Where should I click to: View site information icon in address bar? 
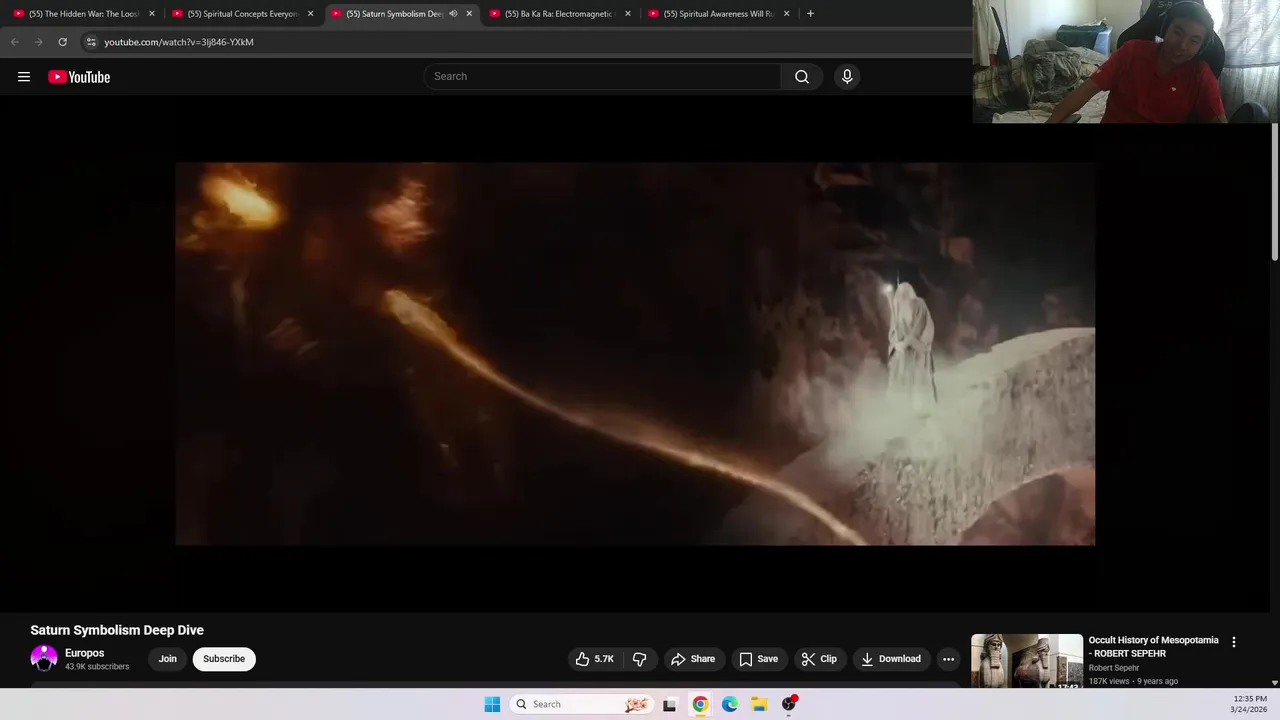point(91,42)
